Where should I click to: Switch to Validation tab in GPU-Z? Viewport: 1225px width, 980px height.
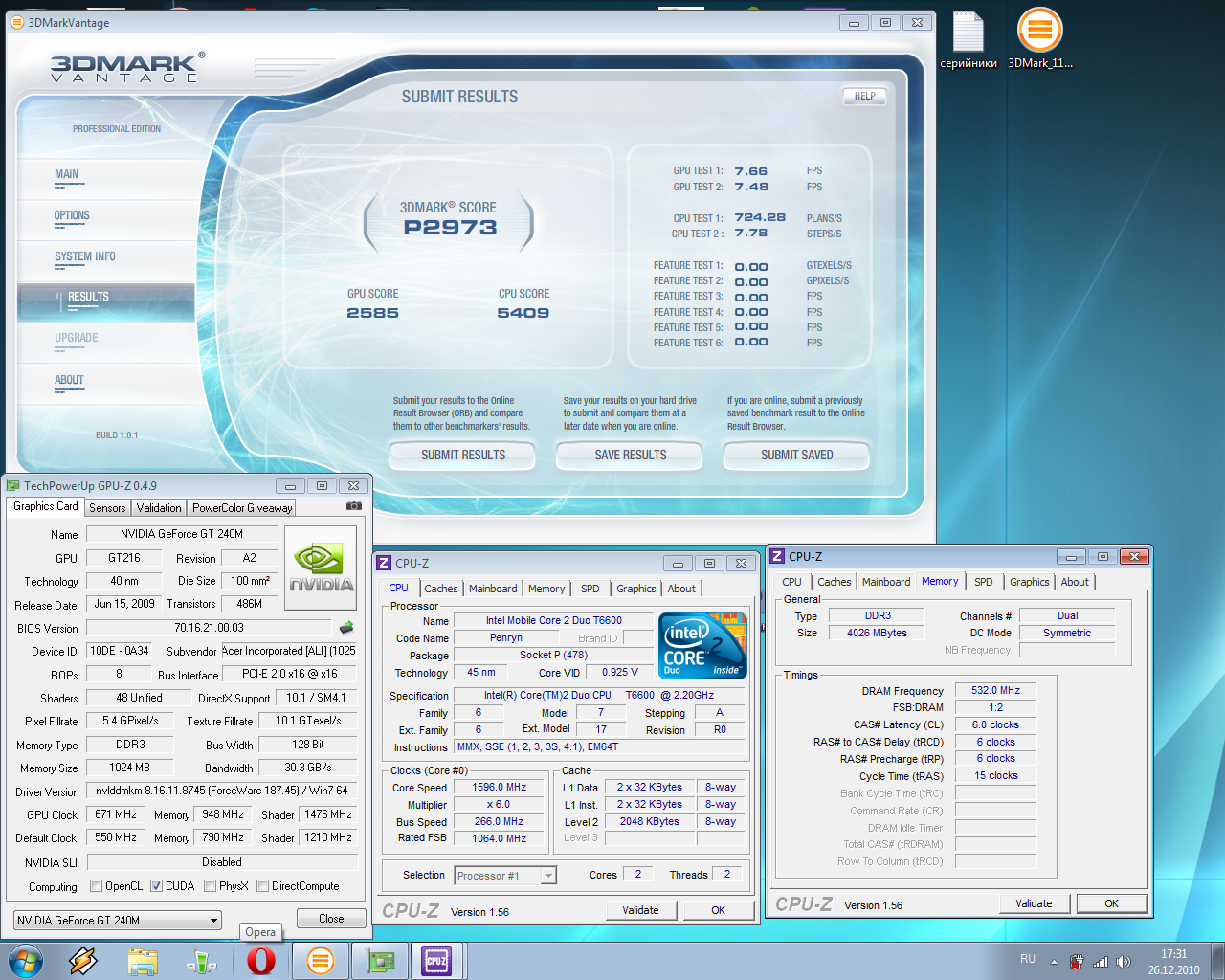159,508
